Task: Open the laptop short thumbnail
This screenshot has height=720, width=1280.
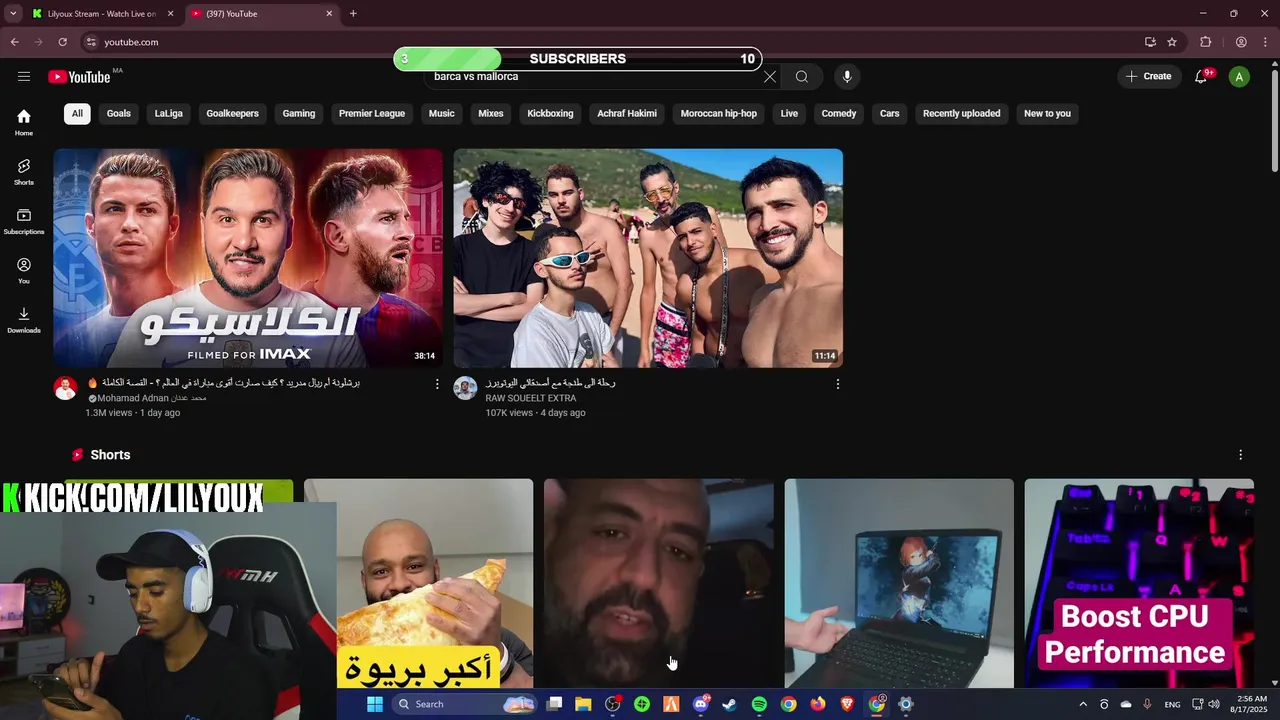Action: [x=899, y=583]
